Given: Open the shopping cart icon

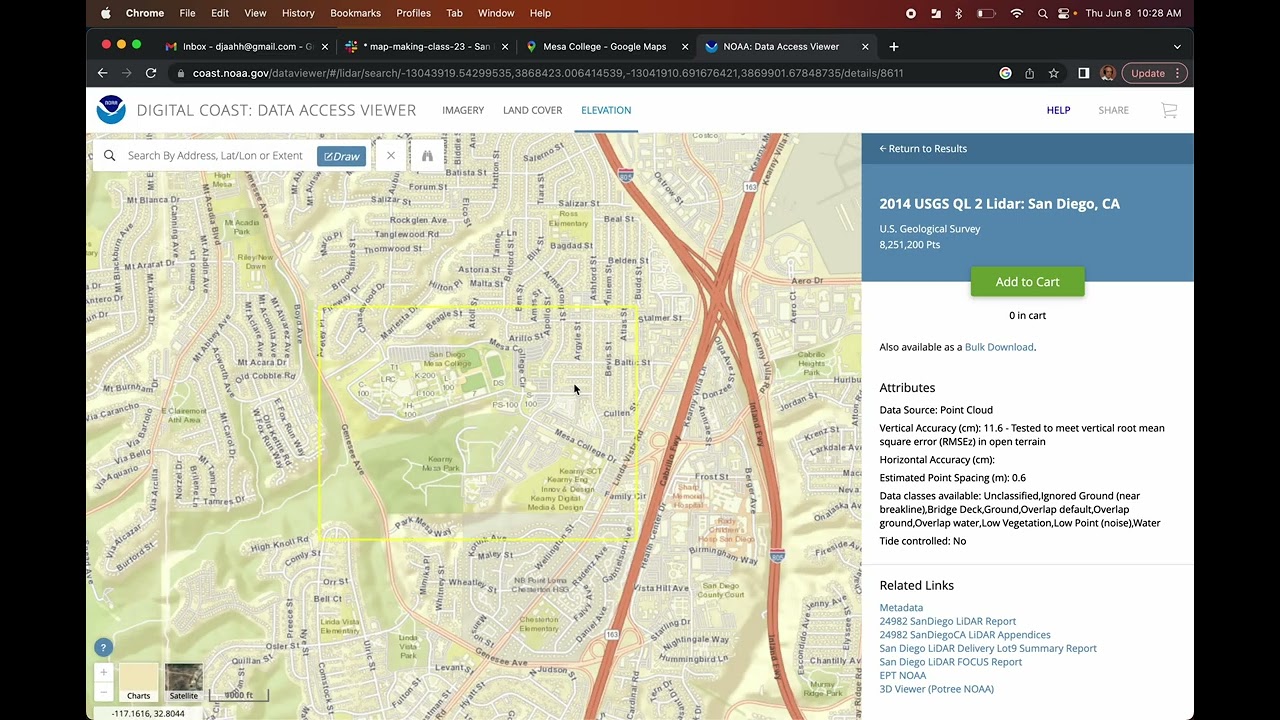Looking at the screenshot, I should coord(1169,110).
